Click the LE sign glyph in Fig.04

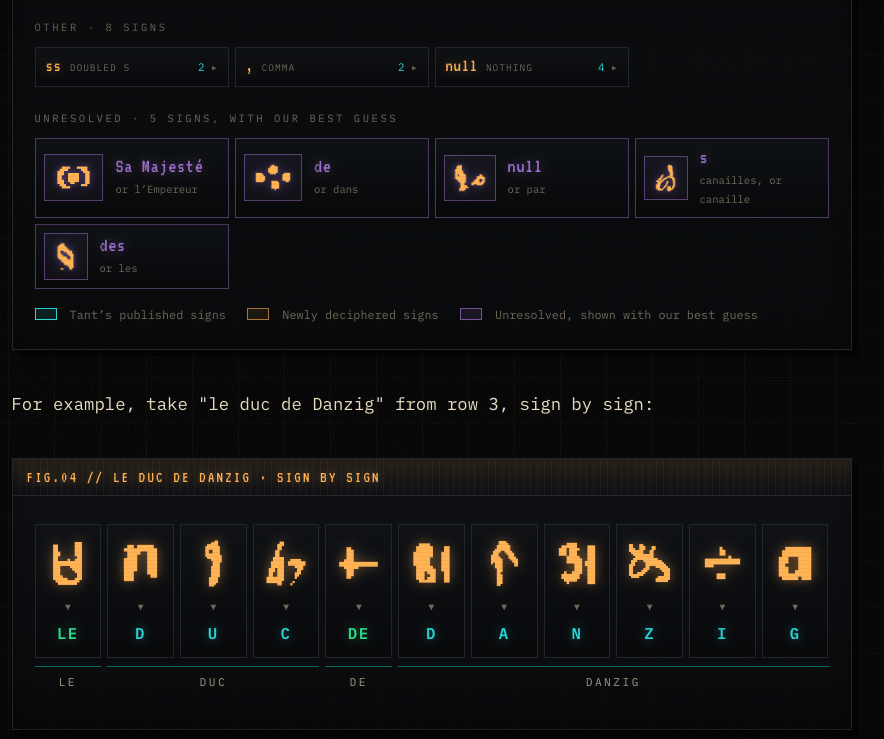pos(68,563)
